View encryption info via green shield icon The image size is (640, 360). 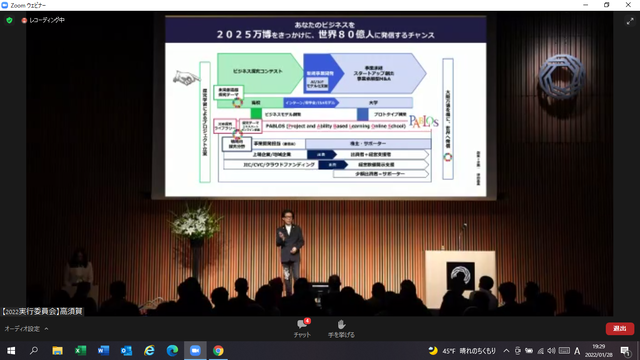9,20
